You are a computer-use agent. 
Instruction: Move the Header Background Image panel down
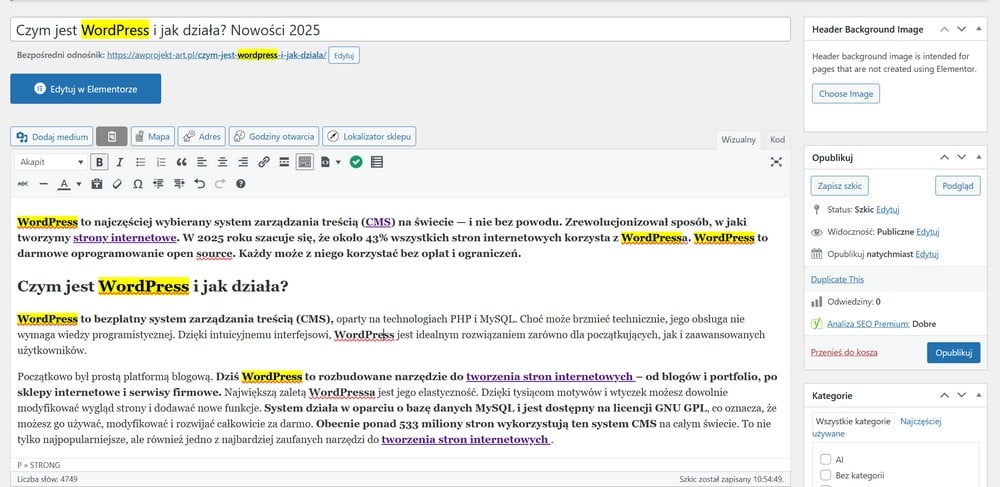(962, 29)
